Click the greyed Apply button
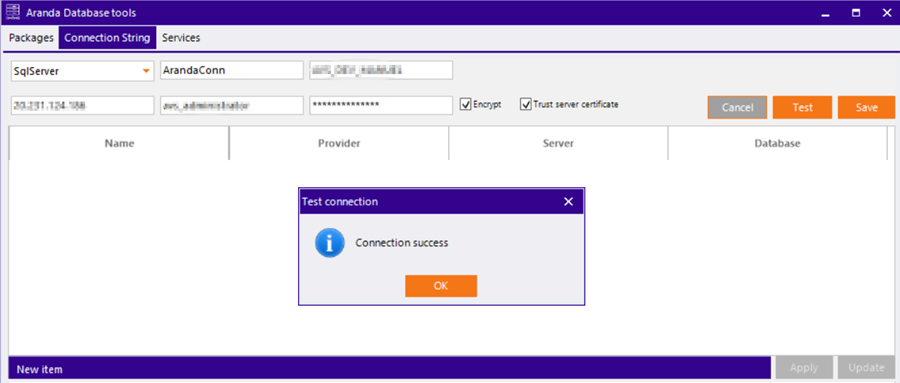The image size is (900, 383). (804, 367)
